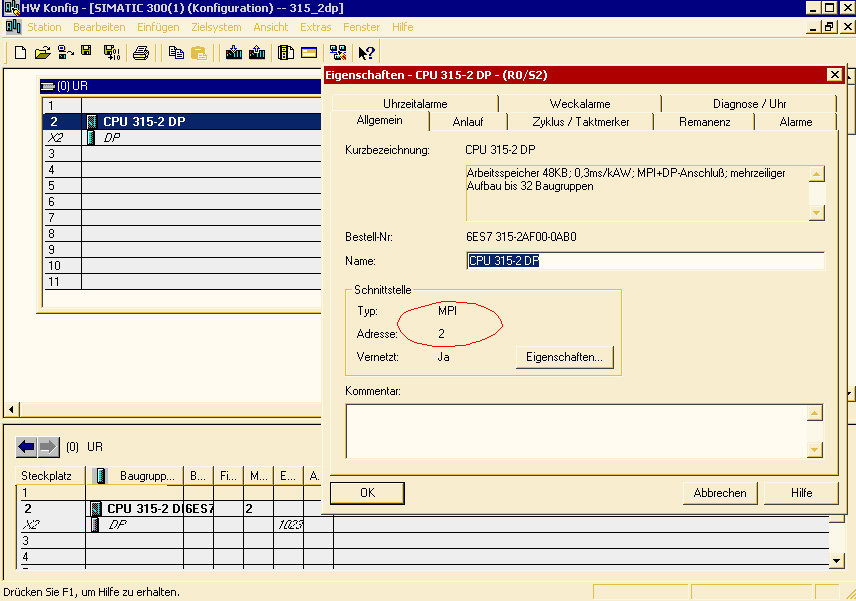Click rack slot 11 in the UR rack
The image size is (856, 601).
click(x=182, y=282)
